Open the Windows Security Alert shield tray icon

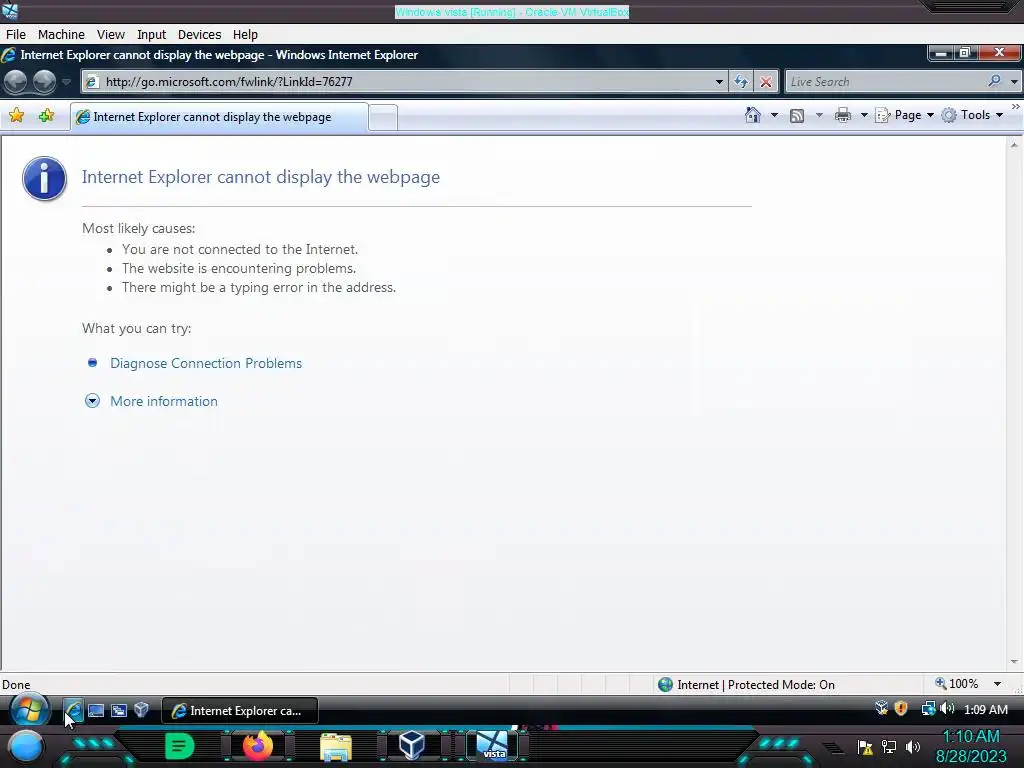(x=901, y=709)
